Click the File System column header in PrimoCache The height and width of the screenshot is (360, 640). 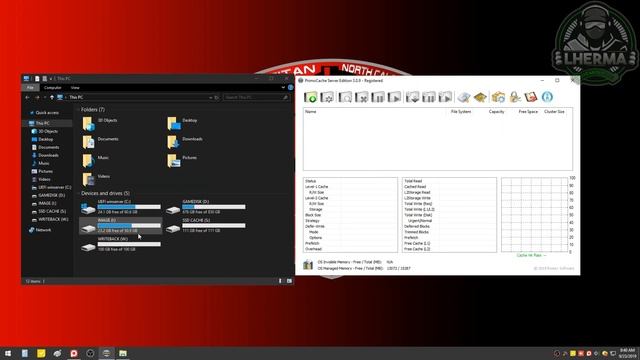461,111
